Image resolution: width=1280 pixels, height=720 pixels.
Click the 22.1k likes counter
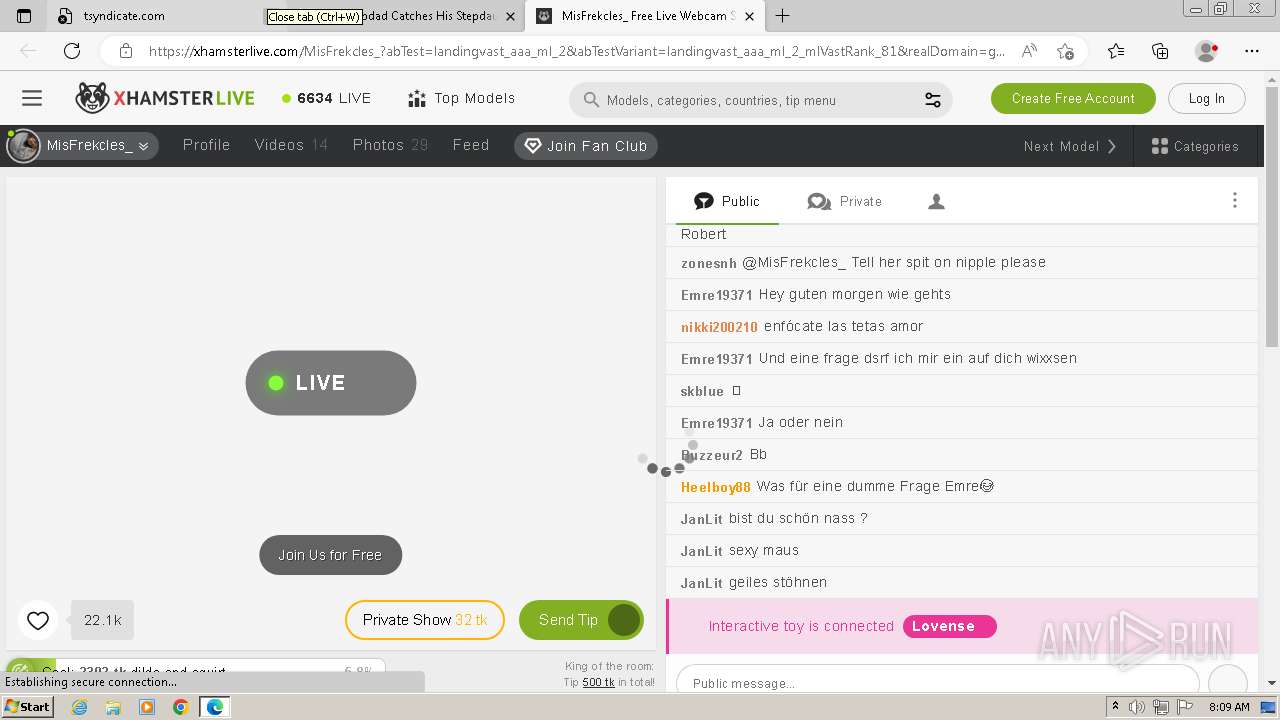pos(102,621)
